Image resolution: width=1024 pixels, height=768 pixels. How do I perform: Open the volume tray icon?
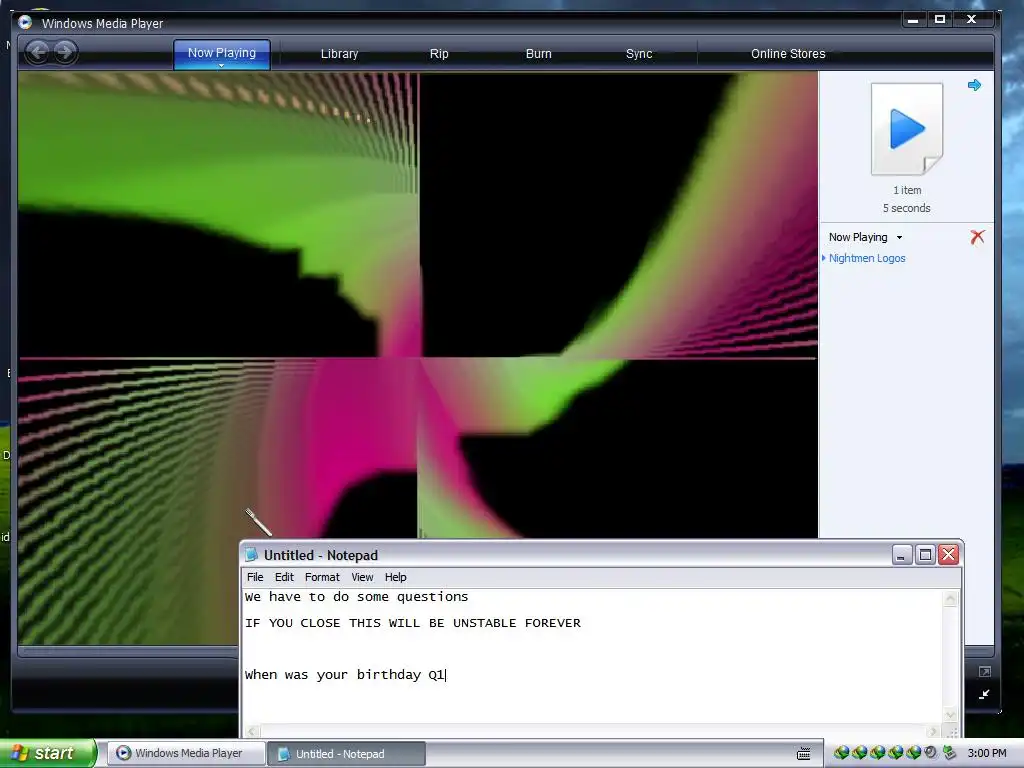coord(931,753)
